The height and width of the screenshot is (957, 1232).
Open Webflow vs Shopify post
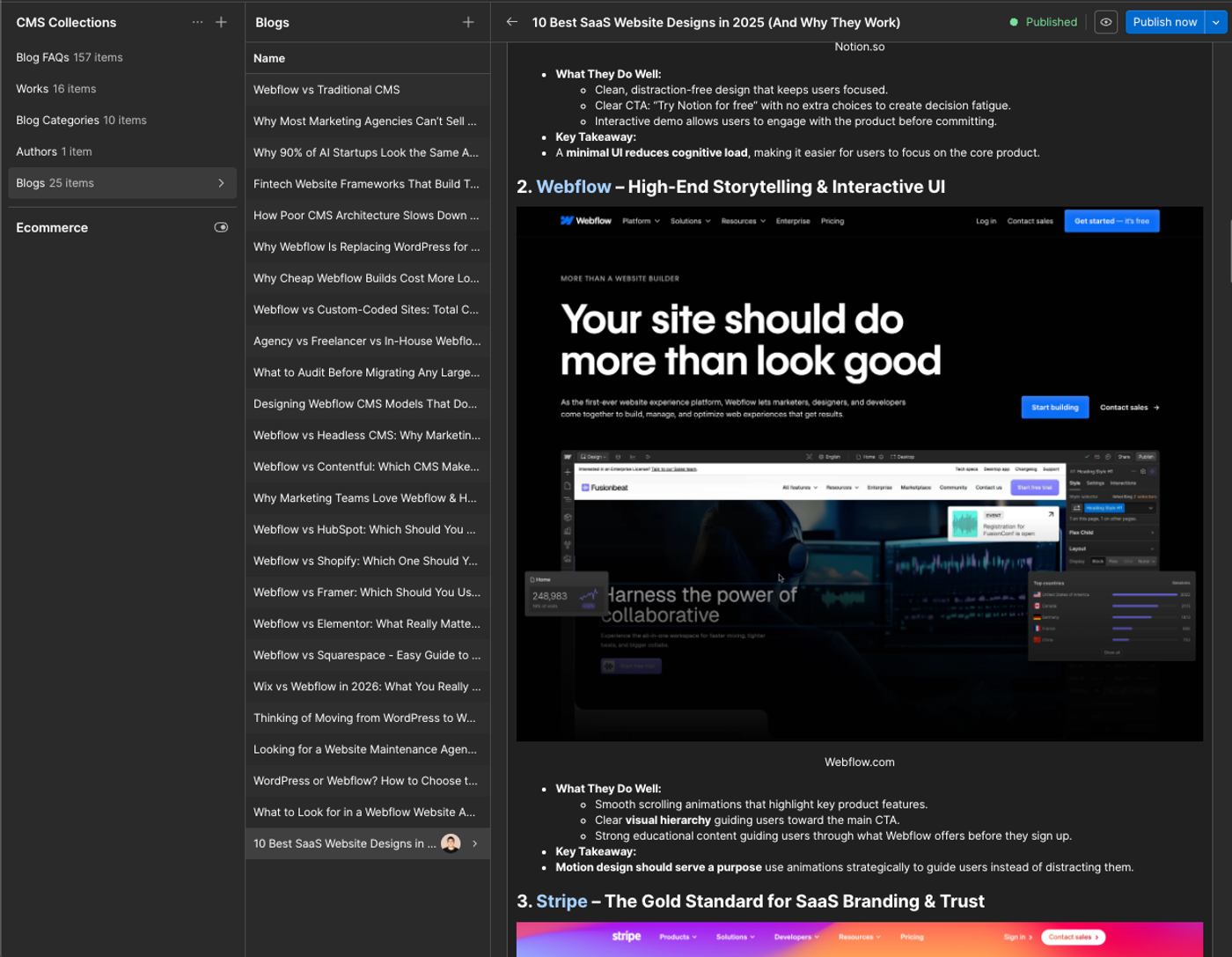click(368, 561)
